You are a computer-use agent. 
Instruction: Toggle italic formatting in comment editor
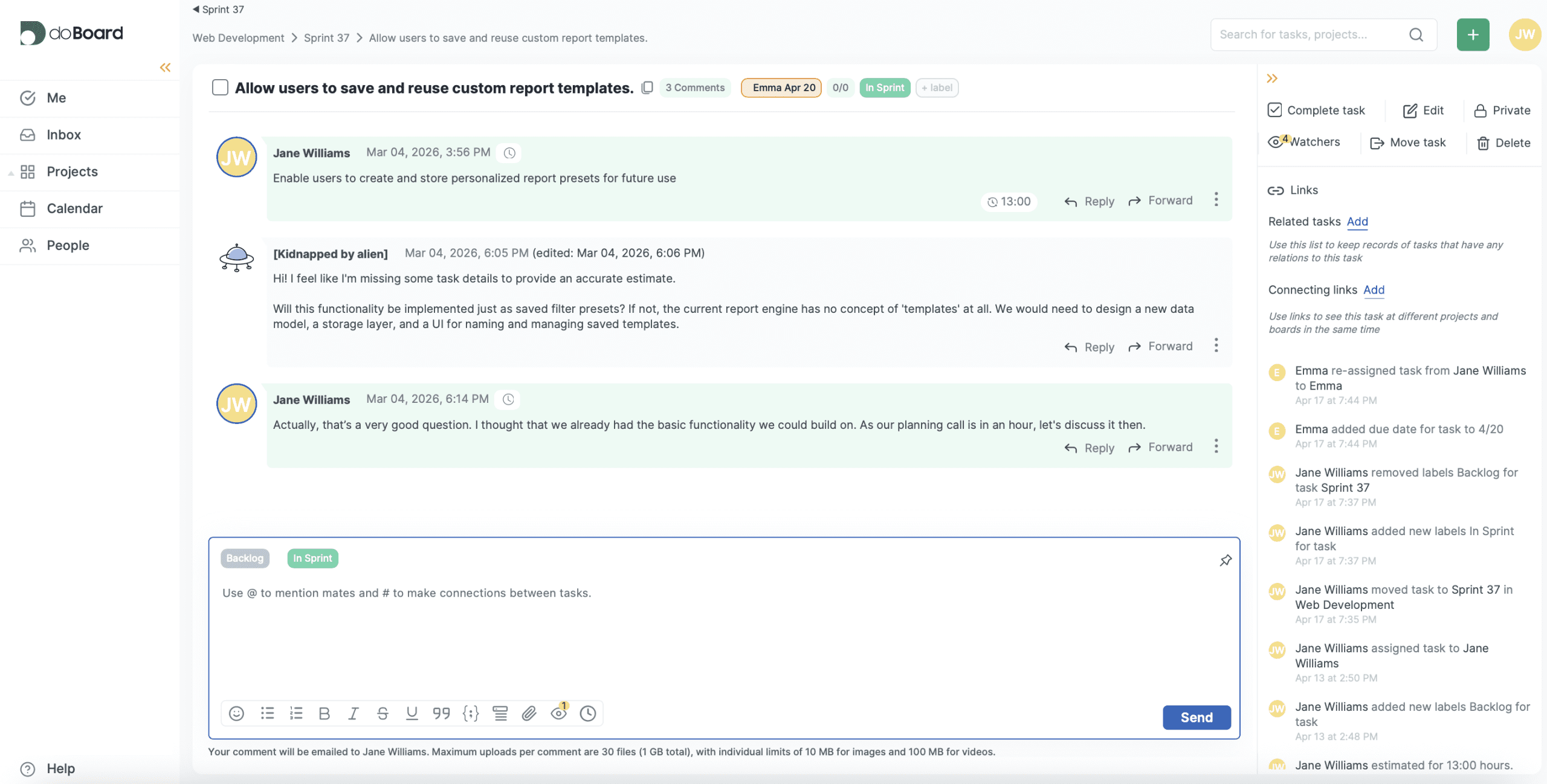click(x=354, y=713)
